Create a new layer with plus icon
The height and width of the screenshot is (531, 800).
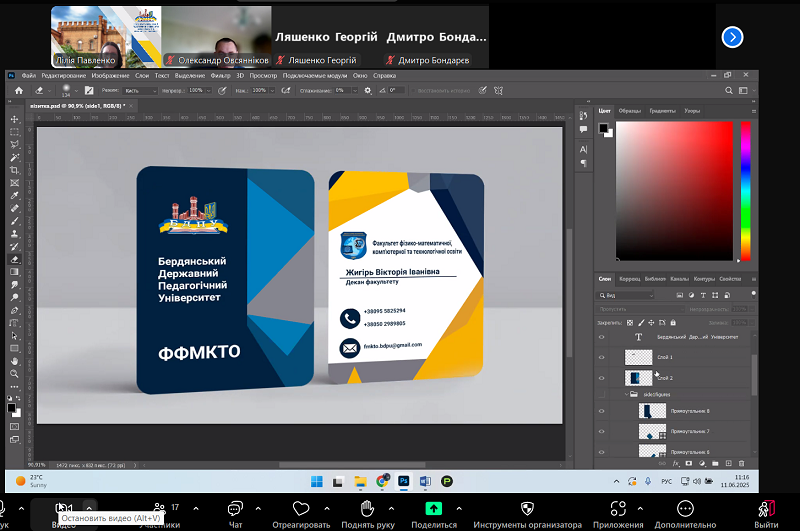728,463
